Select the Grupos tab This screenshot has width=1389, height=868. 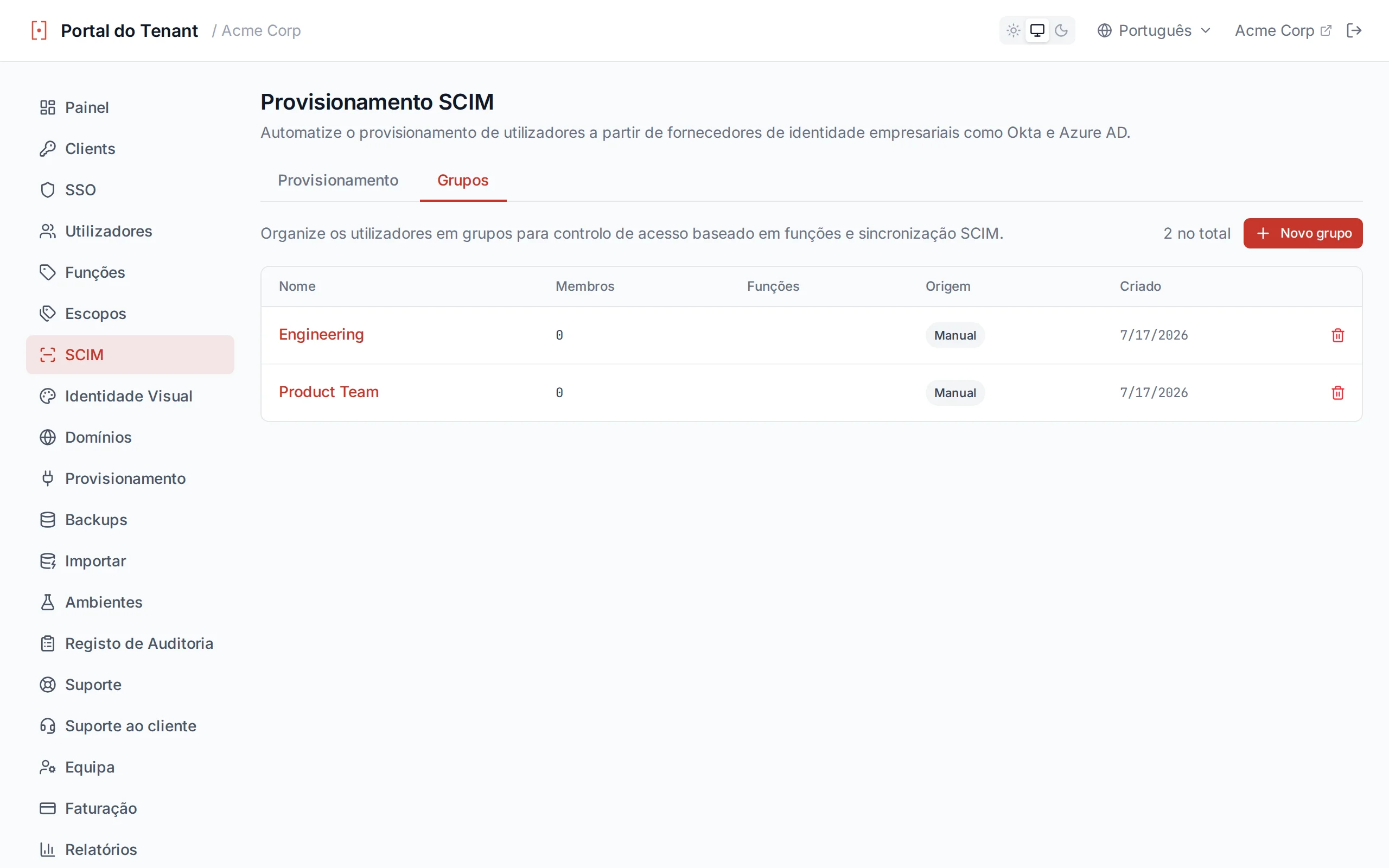463,180
